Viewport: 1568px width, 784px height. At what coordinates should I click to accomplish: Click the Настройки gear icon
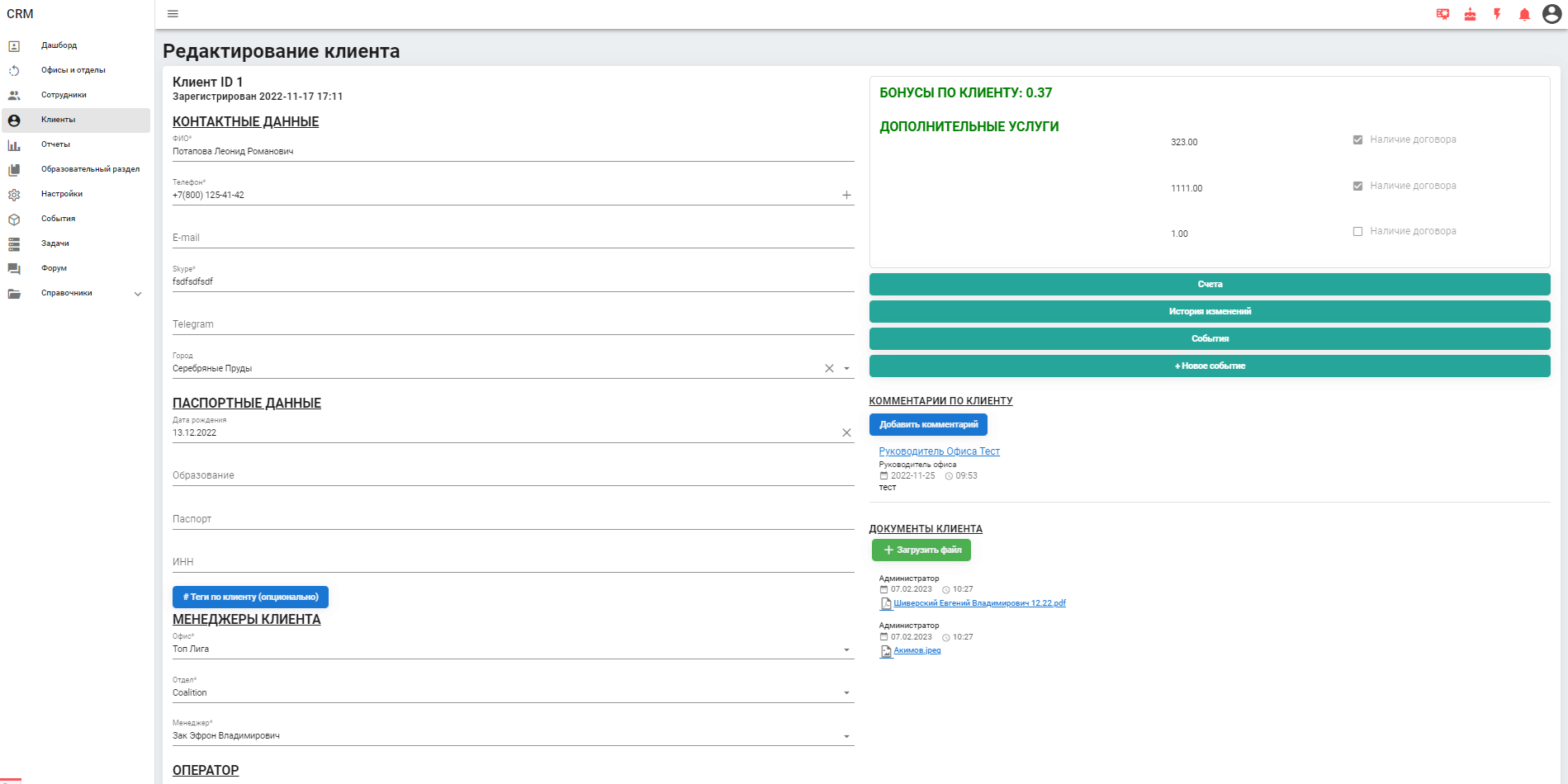(14, 195)
